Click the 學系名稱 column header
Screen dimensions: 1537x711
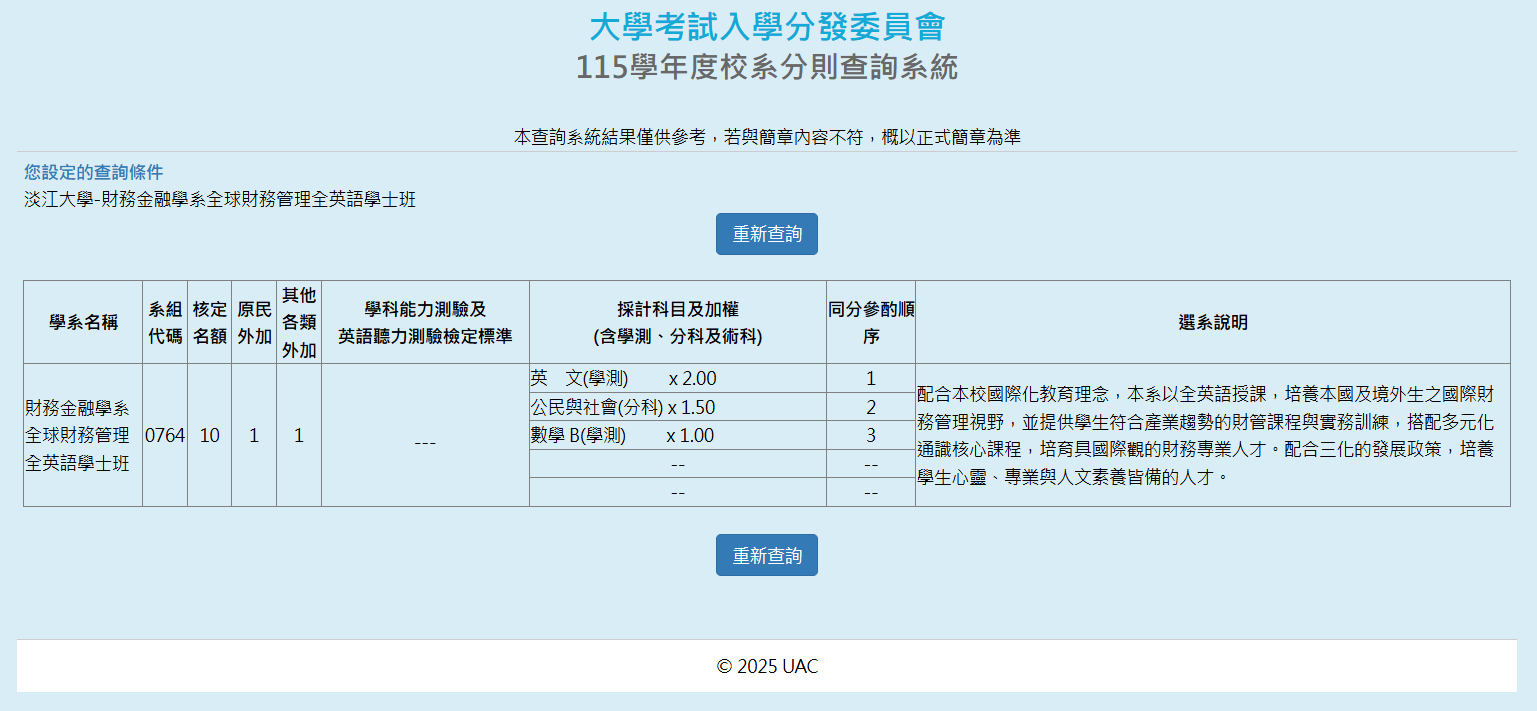pyautogui.click(x=83, y=322)
